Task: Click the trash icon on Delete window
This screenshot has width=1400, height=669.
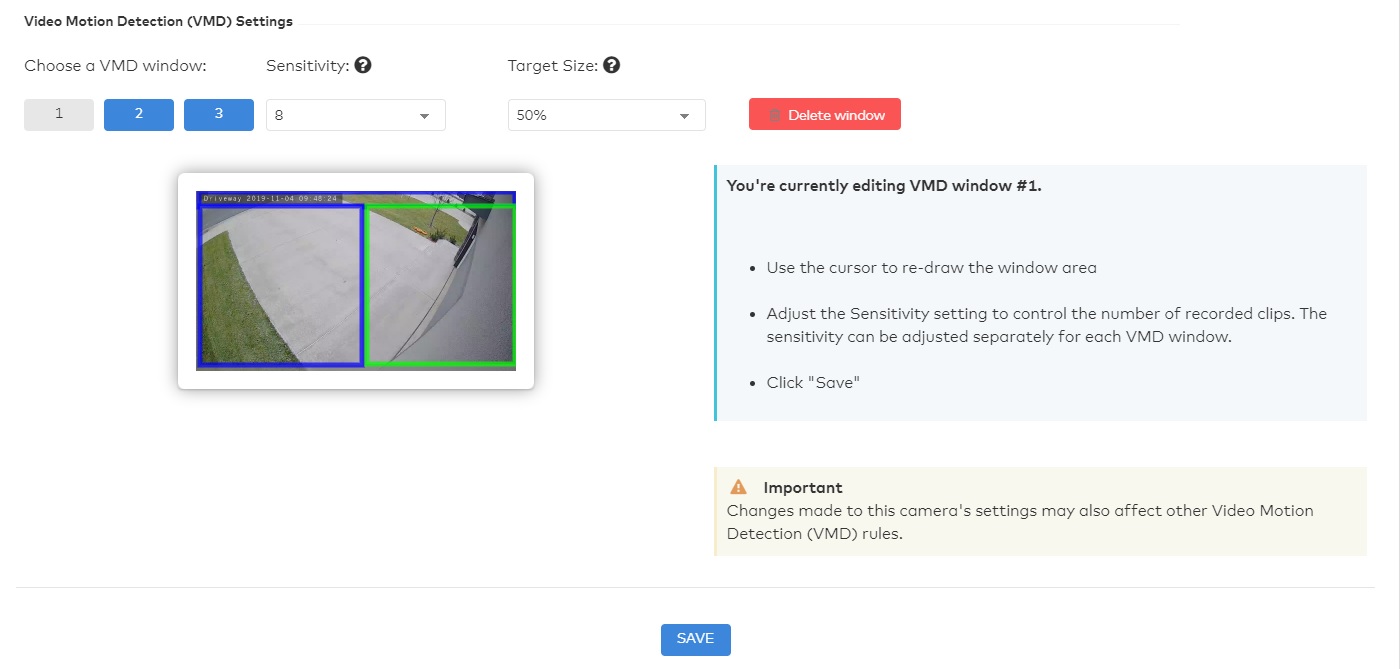Action: coord(775,115)
